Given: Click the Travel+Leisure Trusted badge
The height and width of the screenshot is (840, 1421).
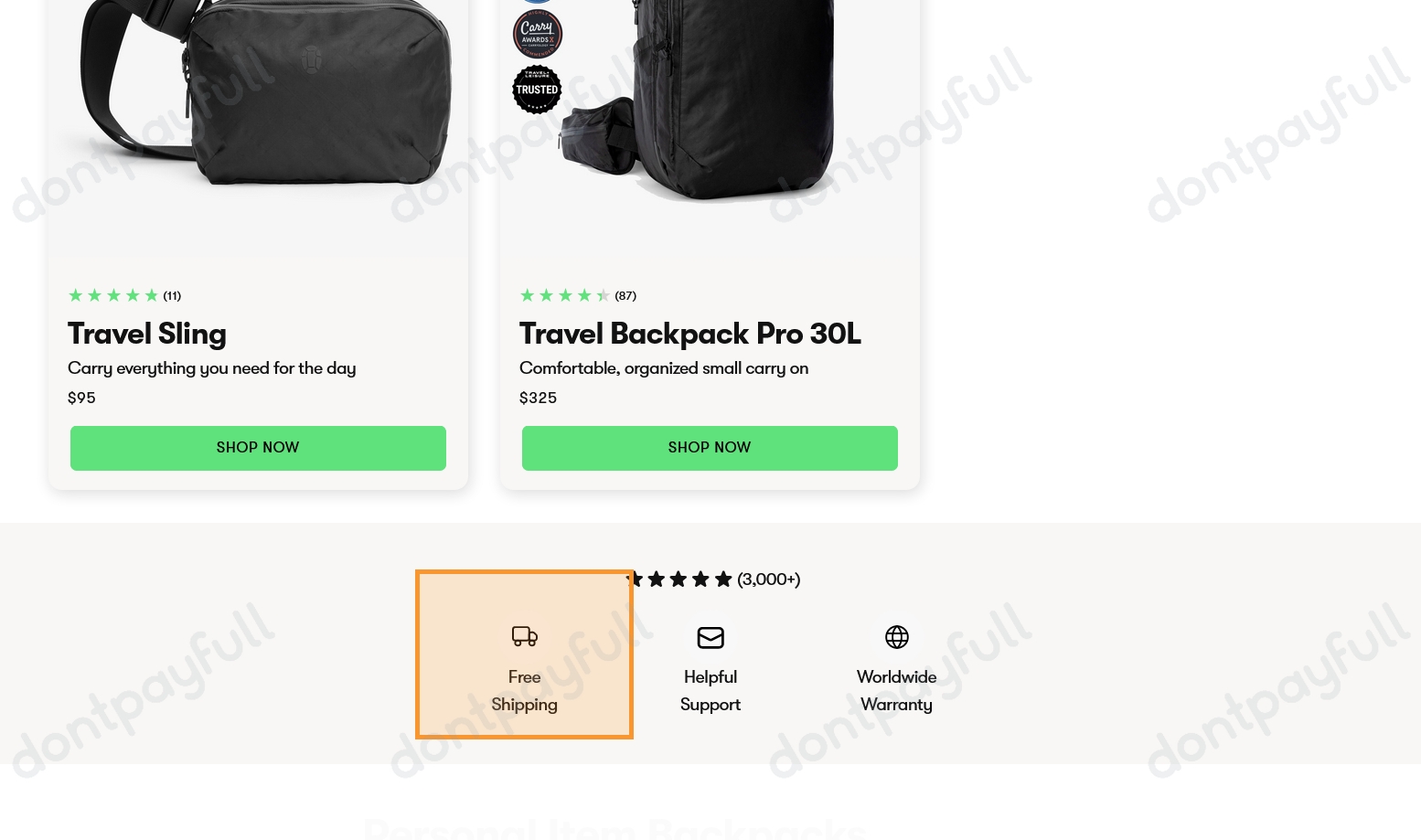Looking at the screenshot, I should (537, 90).
